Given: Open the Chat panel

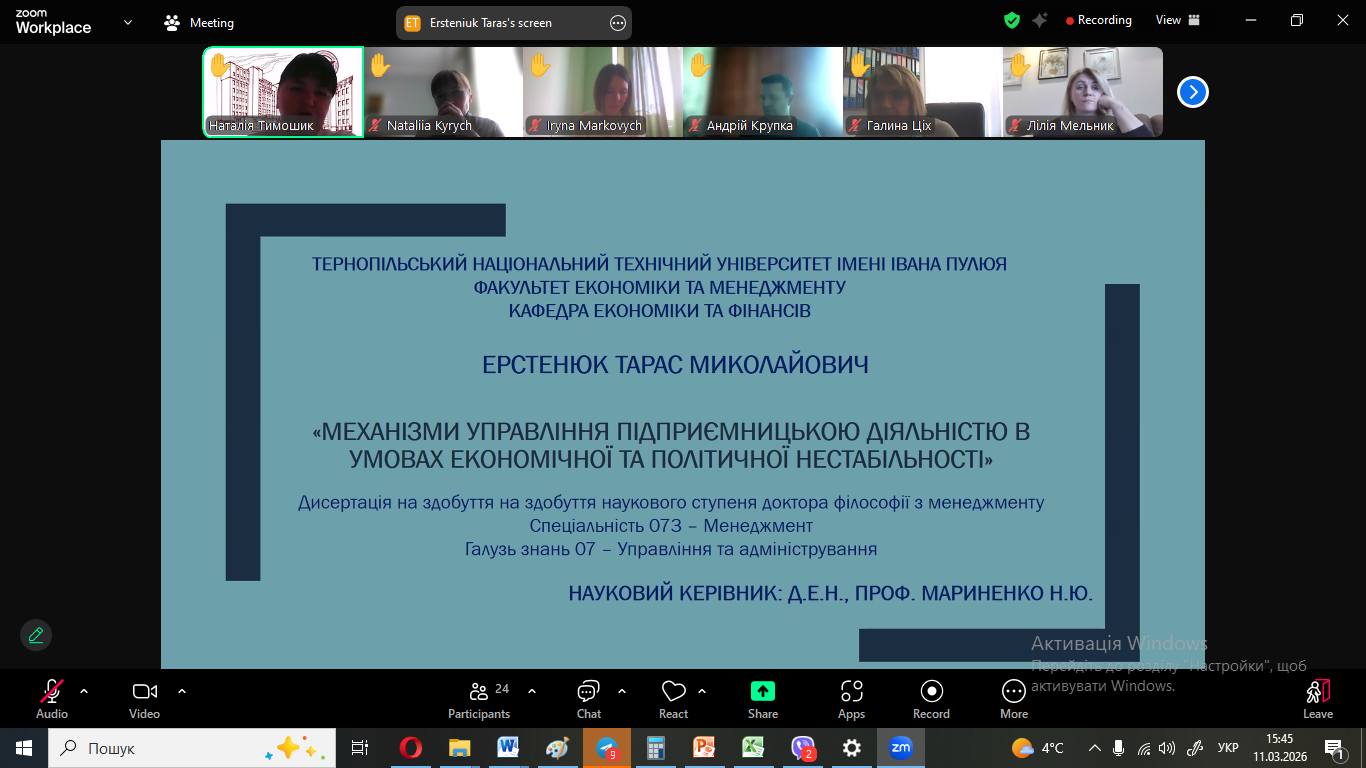Looking at the screenshot, I should tap(588, 699).
